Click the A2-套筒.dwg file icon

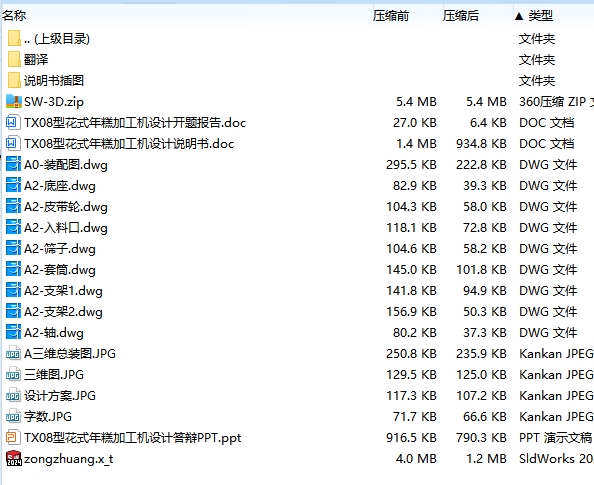click(13, 269)
